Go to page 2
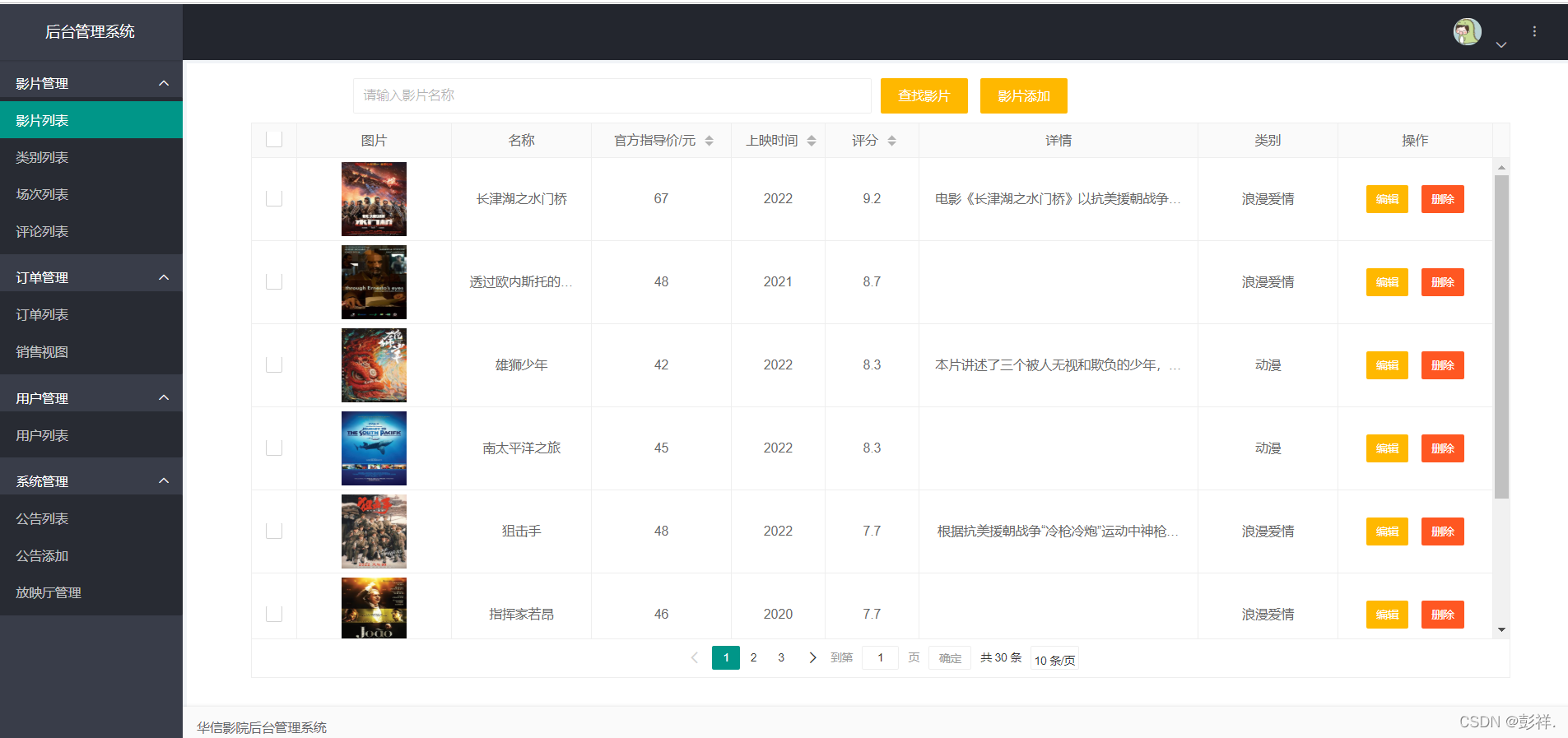 pyautogui.click(x=753, y=657)
